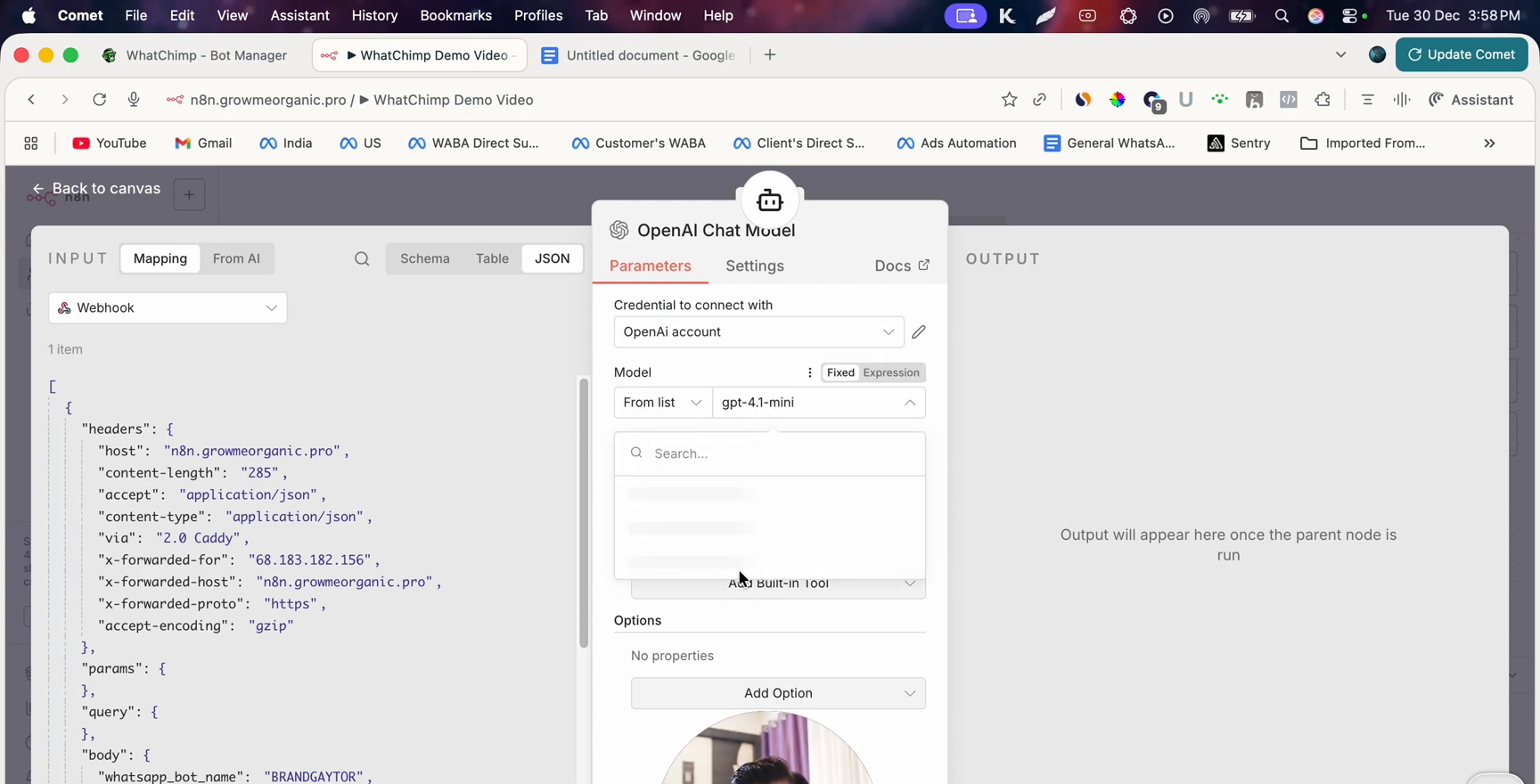
Task: Reload the page with the refresh icon
Action: (100, 100)
